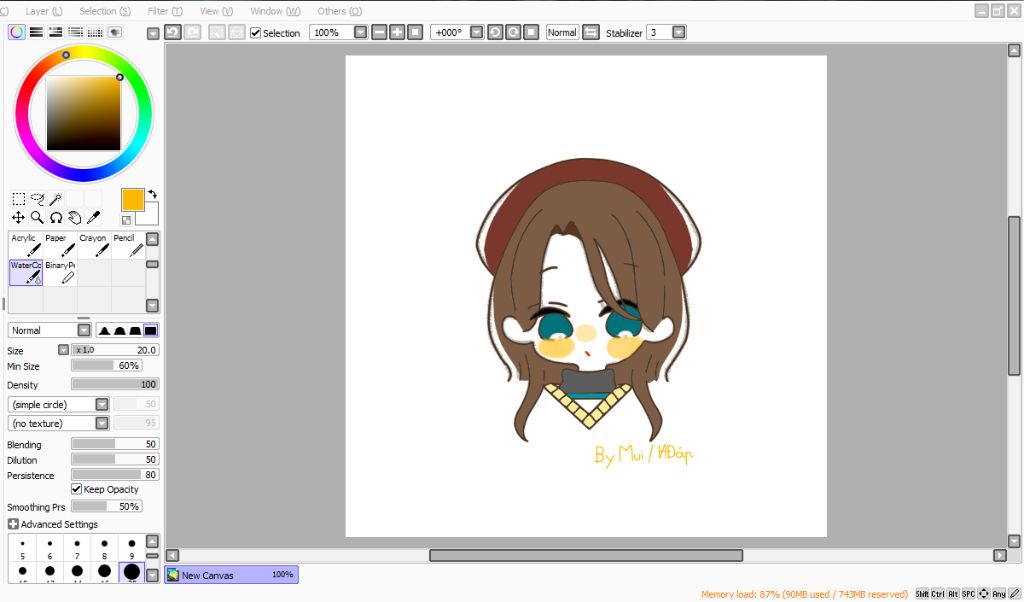Pick brush size 9 preset
Screen dimensions: 1024x602
point(131,548)
